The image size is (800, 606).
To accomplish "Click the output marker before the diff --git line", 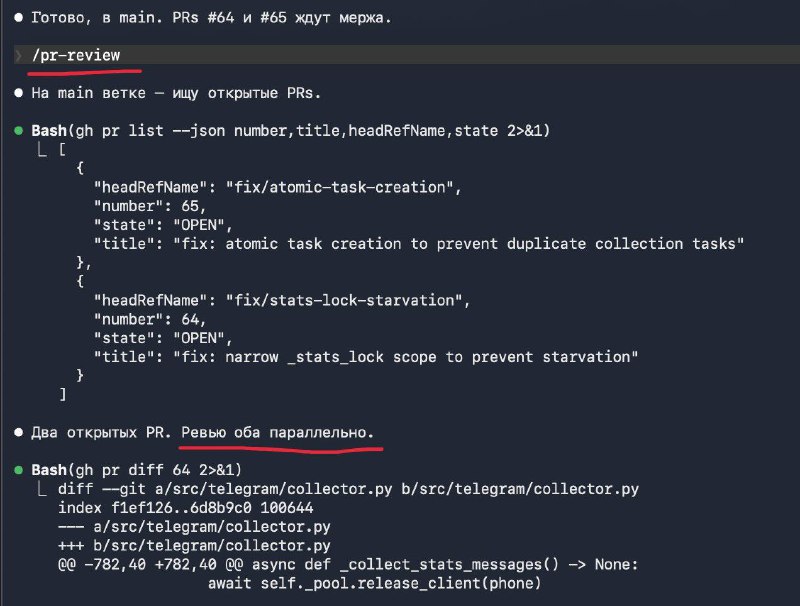I will point(41,489).
